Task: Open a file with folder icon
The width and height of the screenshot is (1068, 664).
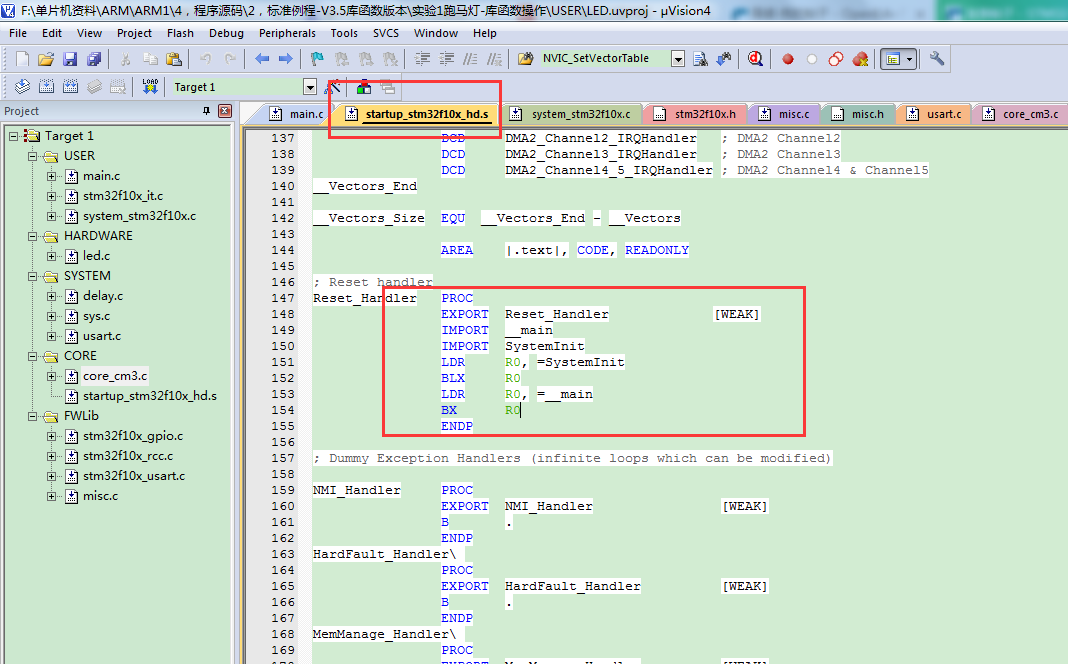Action: click(46, 59)
